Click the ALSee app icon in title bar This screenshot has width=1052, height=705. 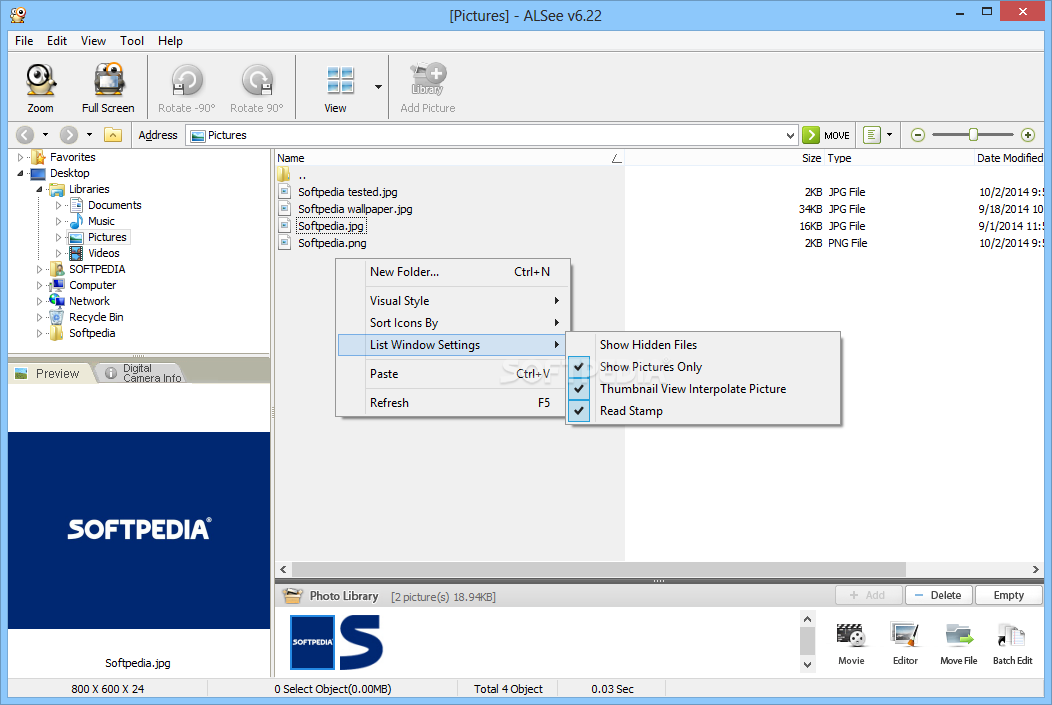(x=18, y=14)
